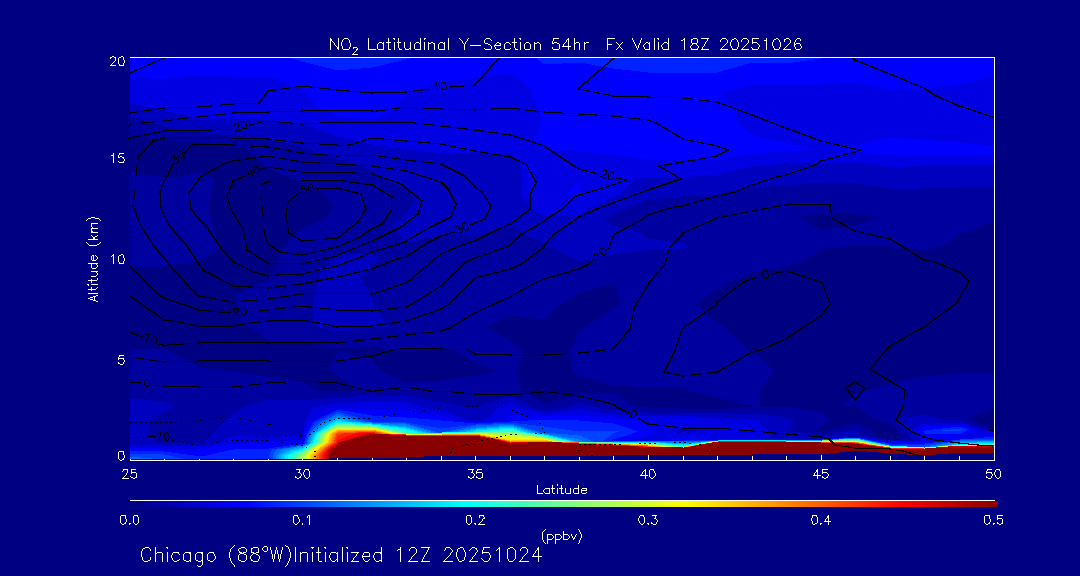This screenshot has width=1080, height=576.
Task: Click the innermost contour of the jet core
Action: pyautogui.click(x=325, y=211)
